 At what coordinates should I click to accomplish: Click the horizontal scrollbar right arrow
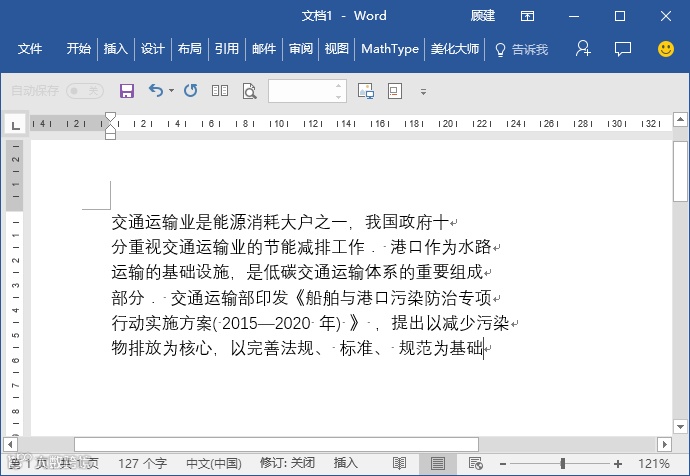(664, 444)
